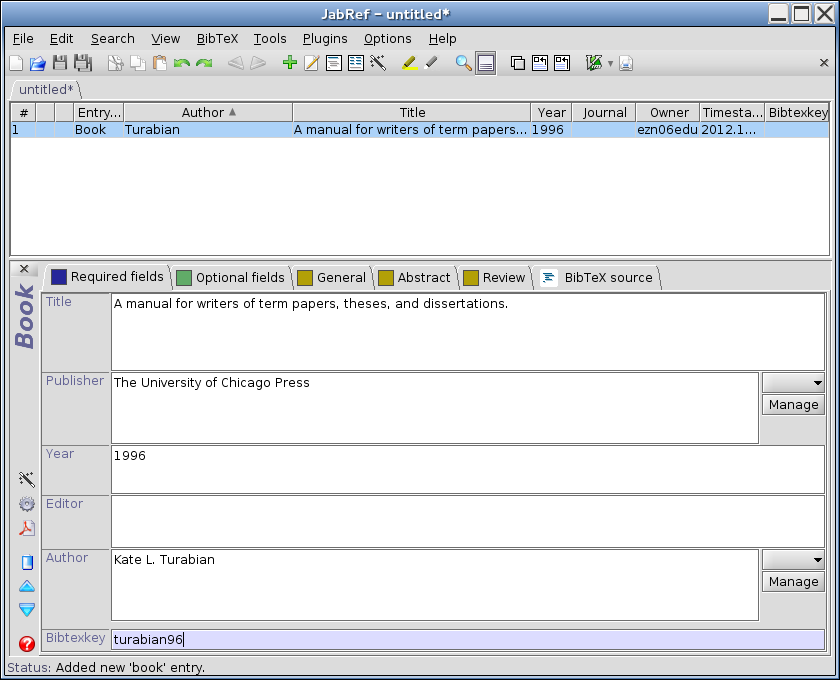Click the blue up arrow previous entry icon
The height and width of the screenshot is (680, 840).
(27, 586)
